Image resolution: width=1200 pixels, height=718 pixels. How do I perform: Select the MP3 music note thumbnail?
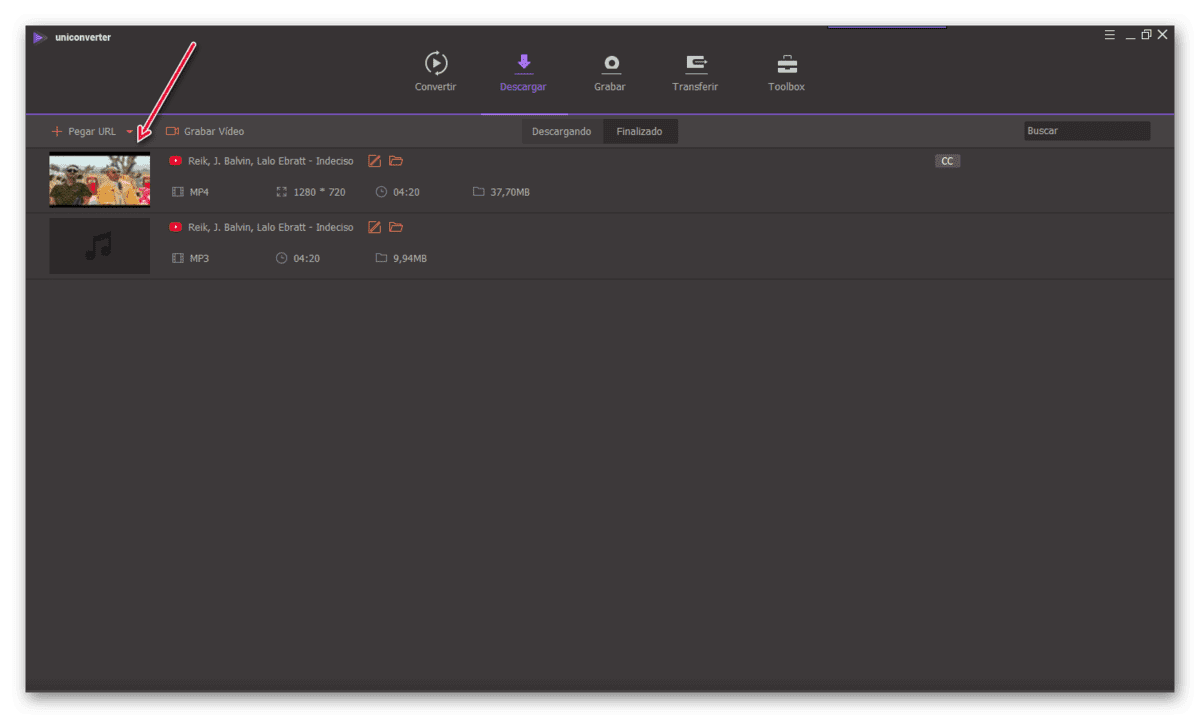[x=100, y=246]
